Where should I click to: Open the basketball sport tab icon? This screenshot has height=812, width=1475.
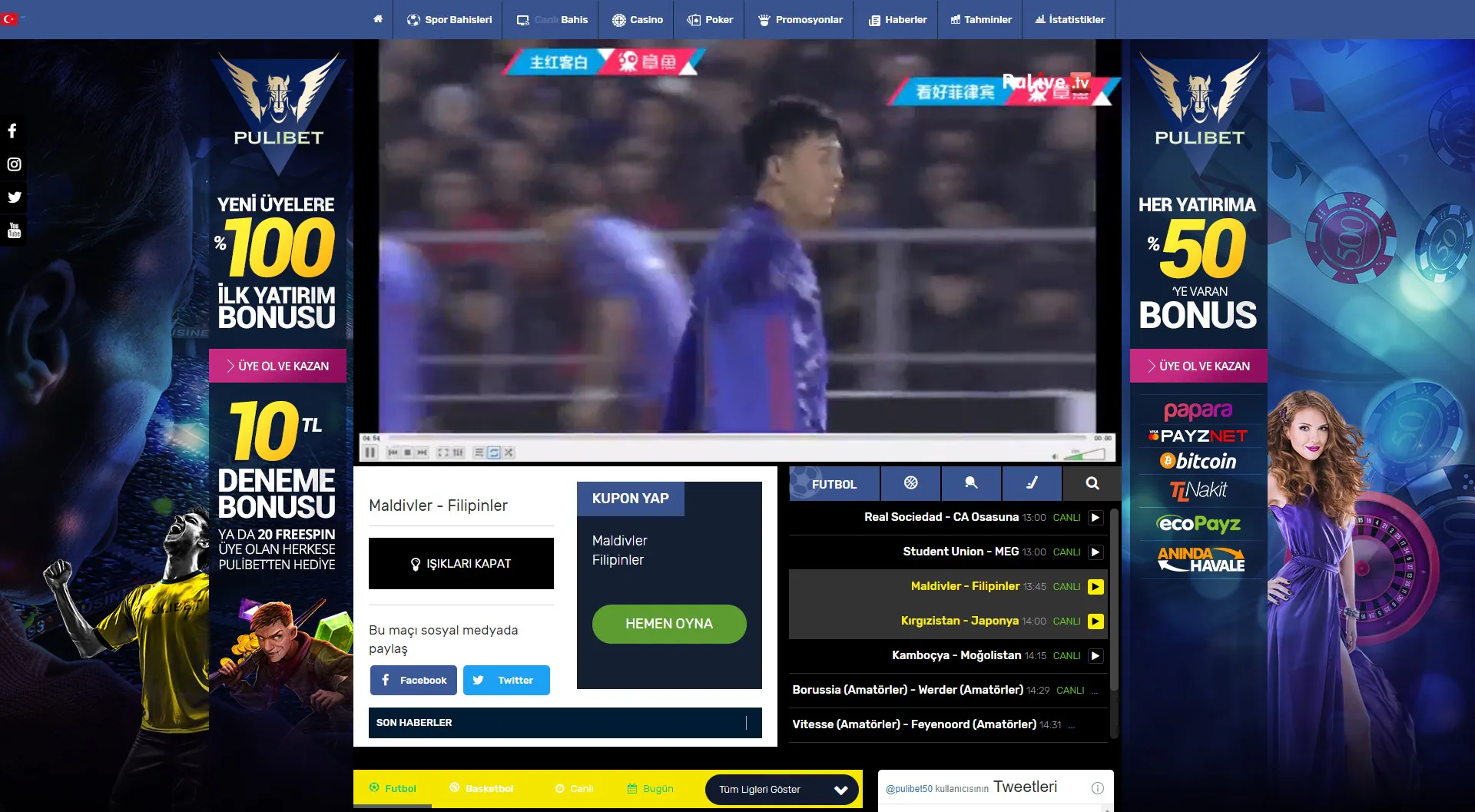(910, 483)
